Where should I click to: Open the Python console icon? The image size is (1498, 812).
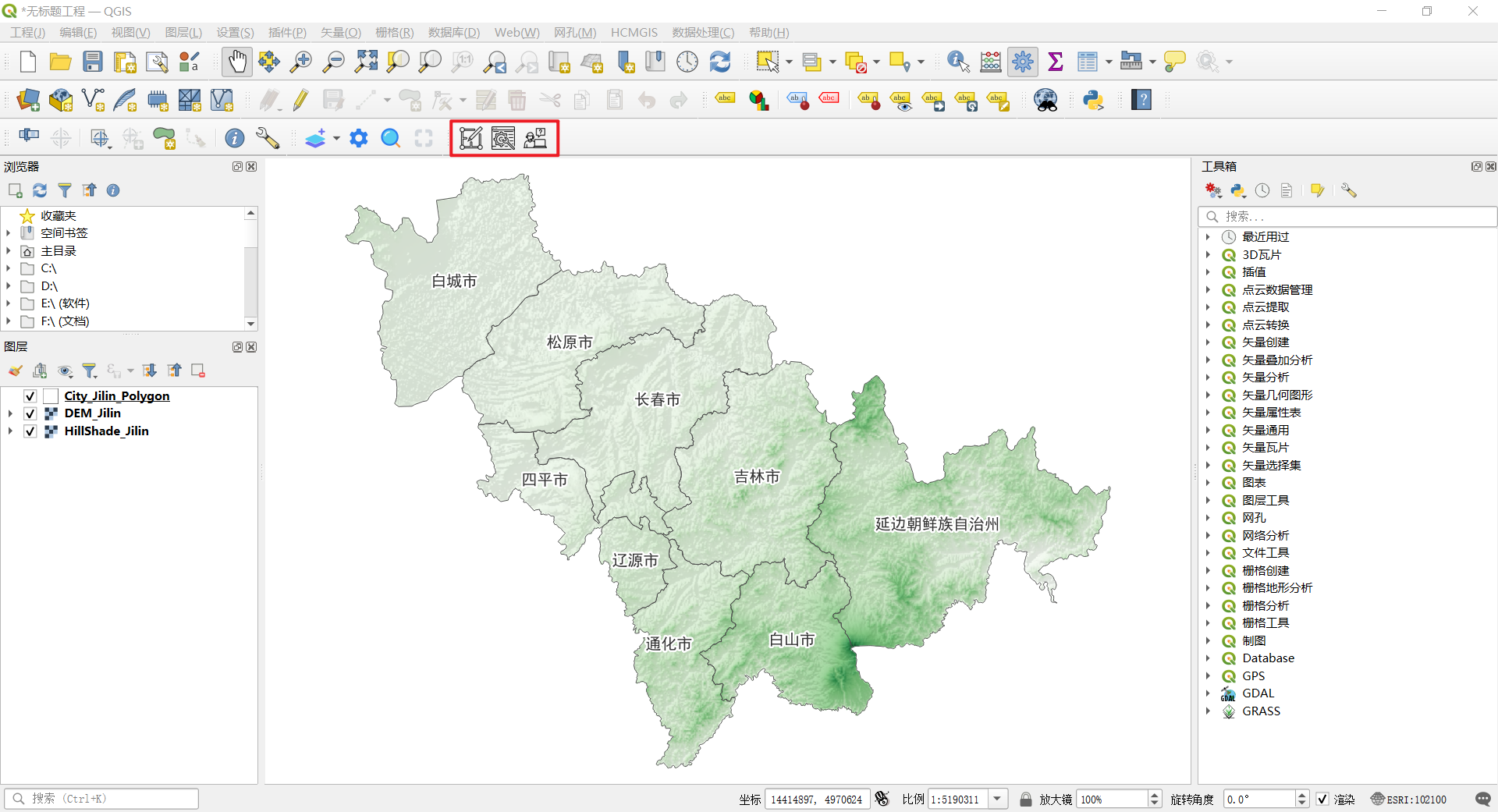pos(1093,100)
